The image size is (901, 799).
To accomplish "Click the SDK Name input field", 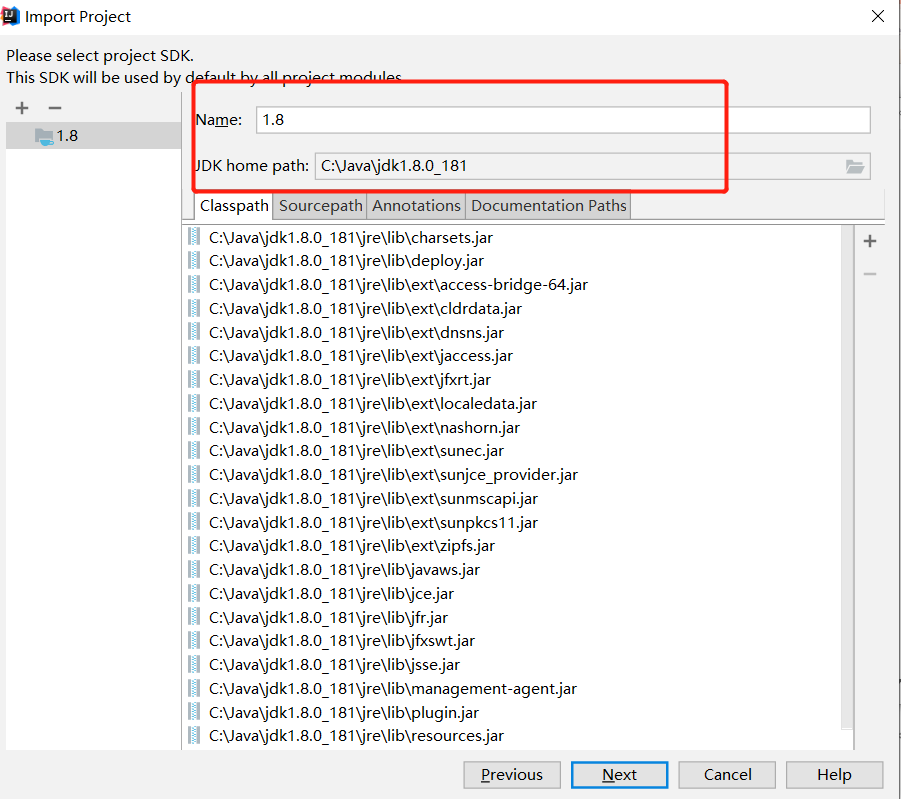I will click(563, 120).
